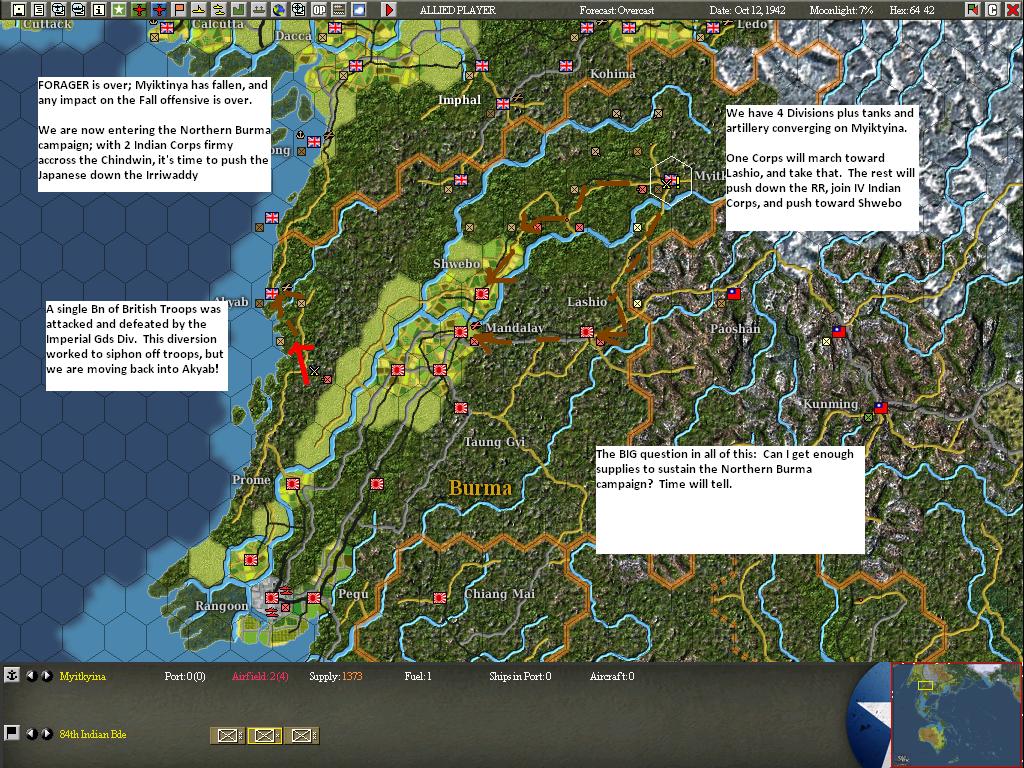This screenshot has height=768, width=1024.
Task: Click the green factory industry icon
Action: [238, 9]
